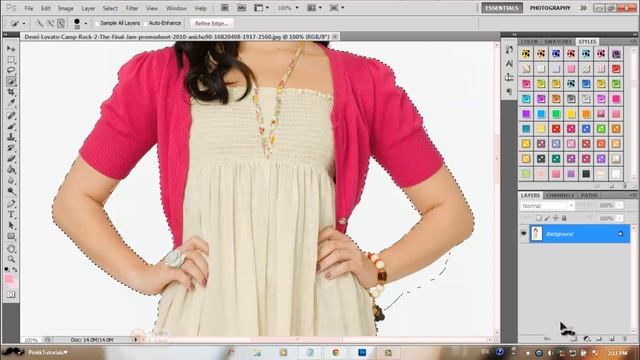Create new fill or adjustment layer
This screenshot has height=360, width=640.
pyautogui.click(x=587, y=338)
